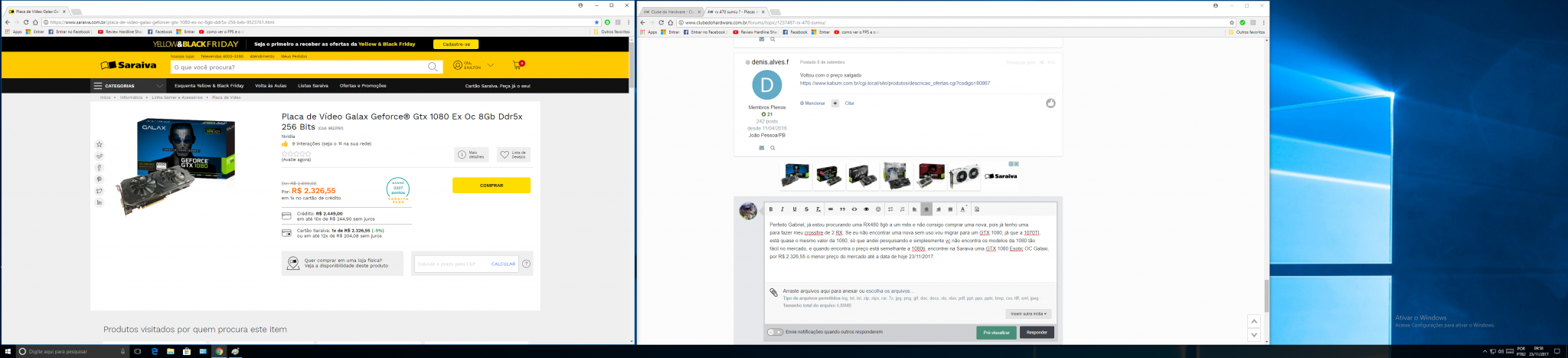Image resolution: width=1568 pixels, height=358 pixels.
Task: Search for denis.alves.f's posts with the magnifier icon
Action: pyautogui.click(x=773, y=148)
